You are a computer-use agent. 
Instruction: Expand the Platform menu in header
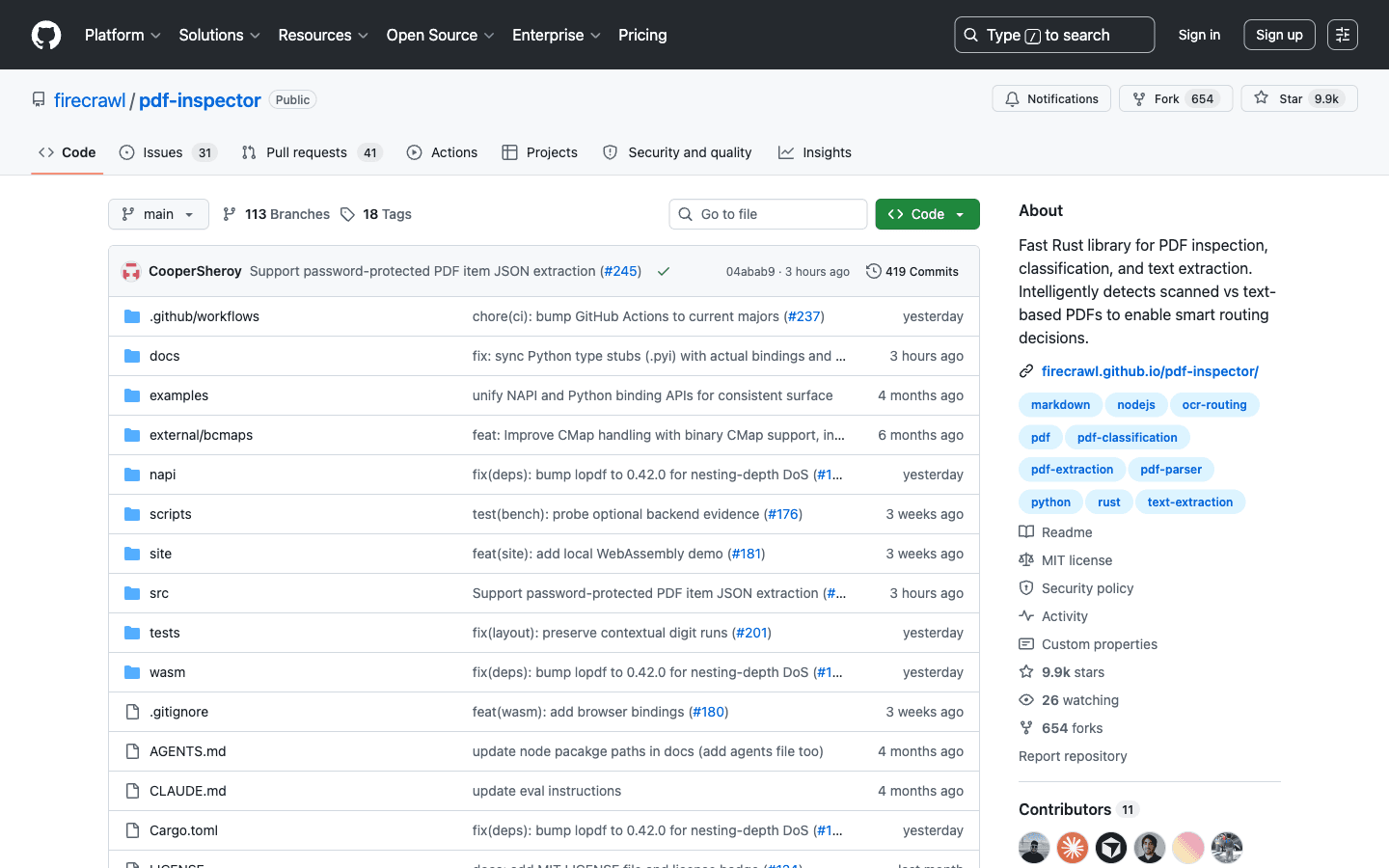(x=123, y=35)
